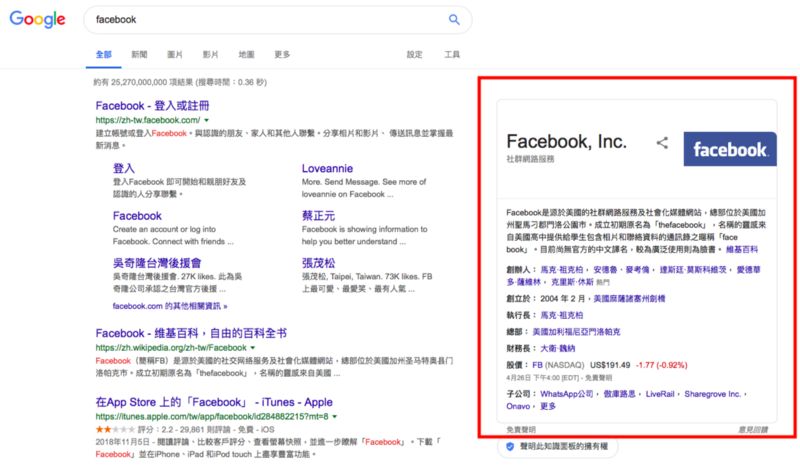Open 工具 in the search toolbar
This screenshot has height=471, width=800.
[452, 55]
